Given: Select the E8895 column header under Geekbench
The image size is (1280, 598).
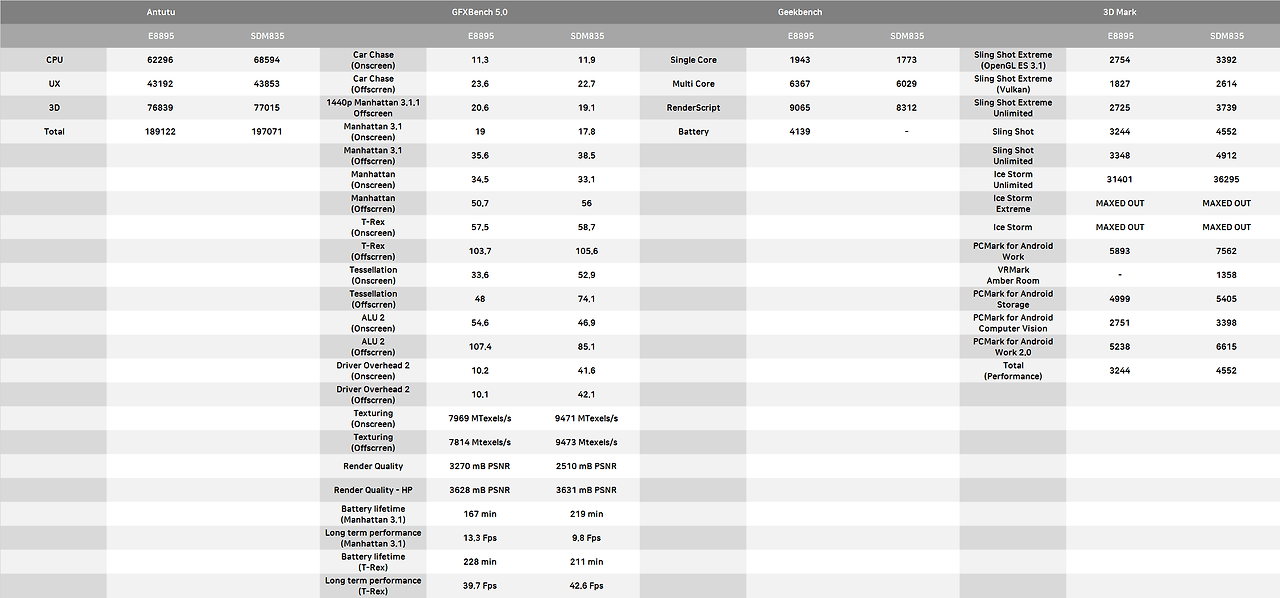Looking at the screenshot, I should 800,36.
